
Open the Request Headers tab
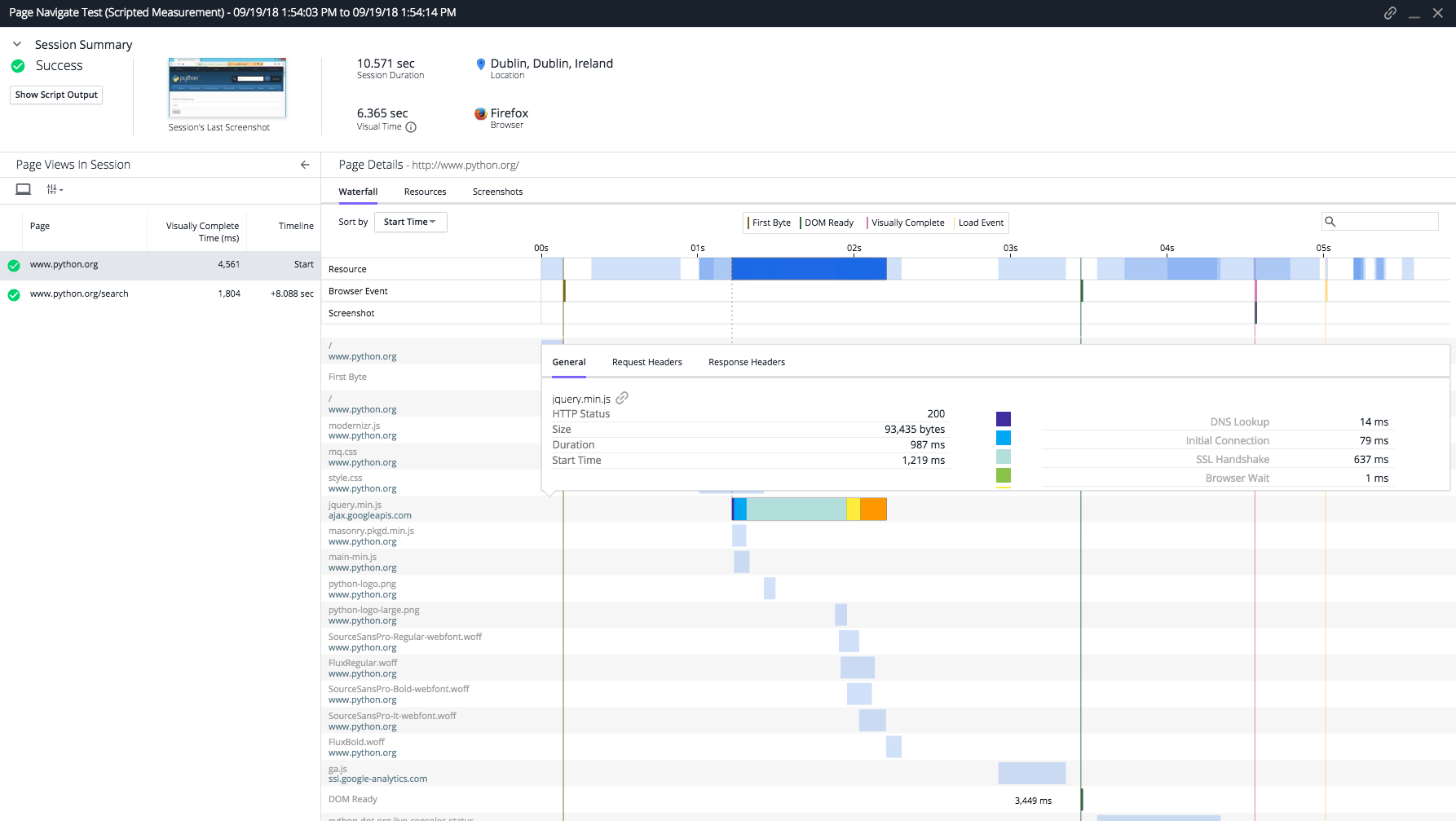(647, 362)
